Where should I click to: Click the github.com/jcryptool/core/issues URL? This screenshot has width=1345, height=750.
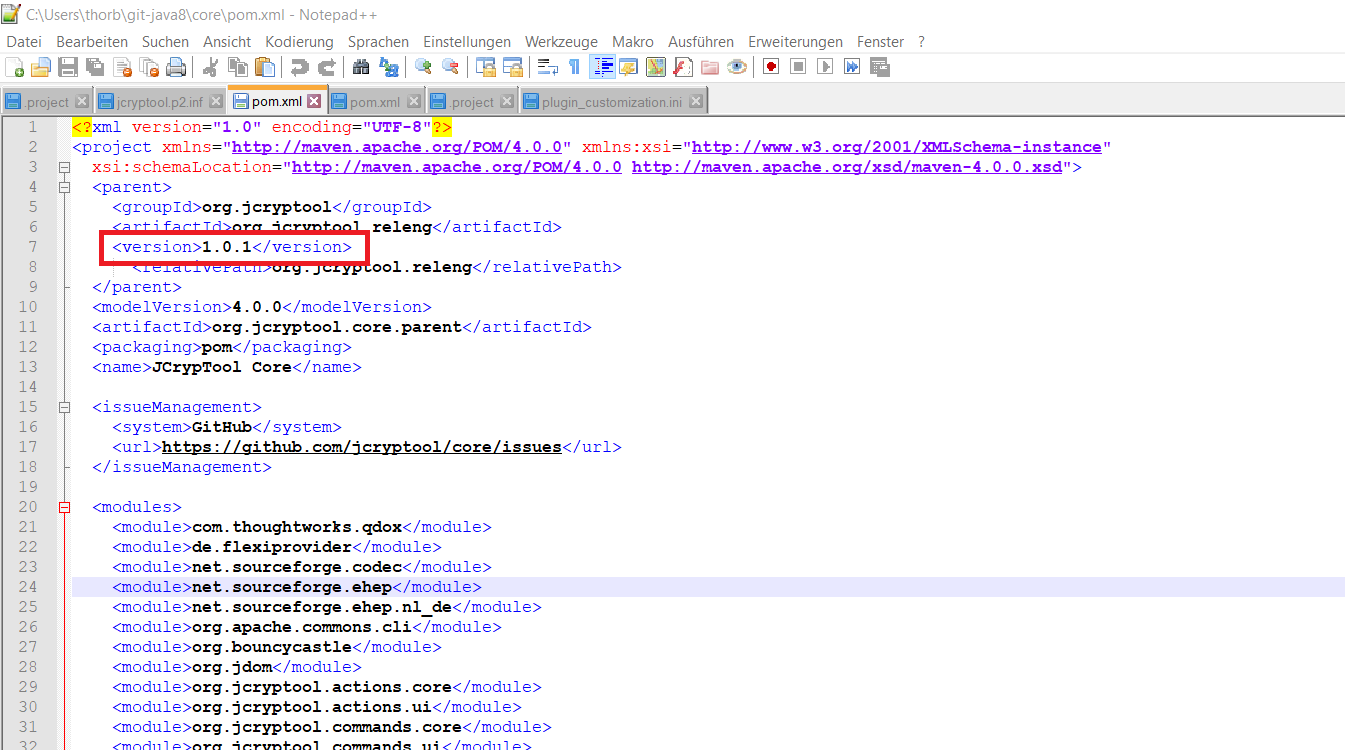[x=361, y=447]
